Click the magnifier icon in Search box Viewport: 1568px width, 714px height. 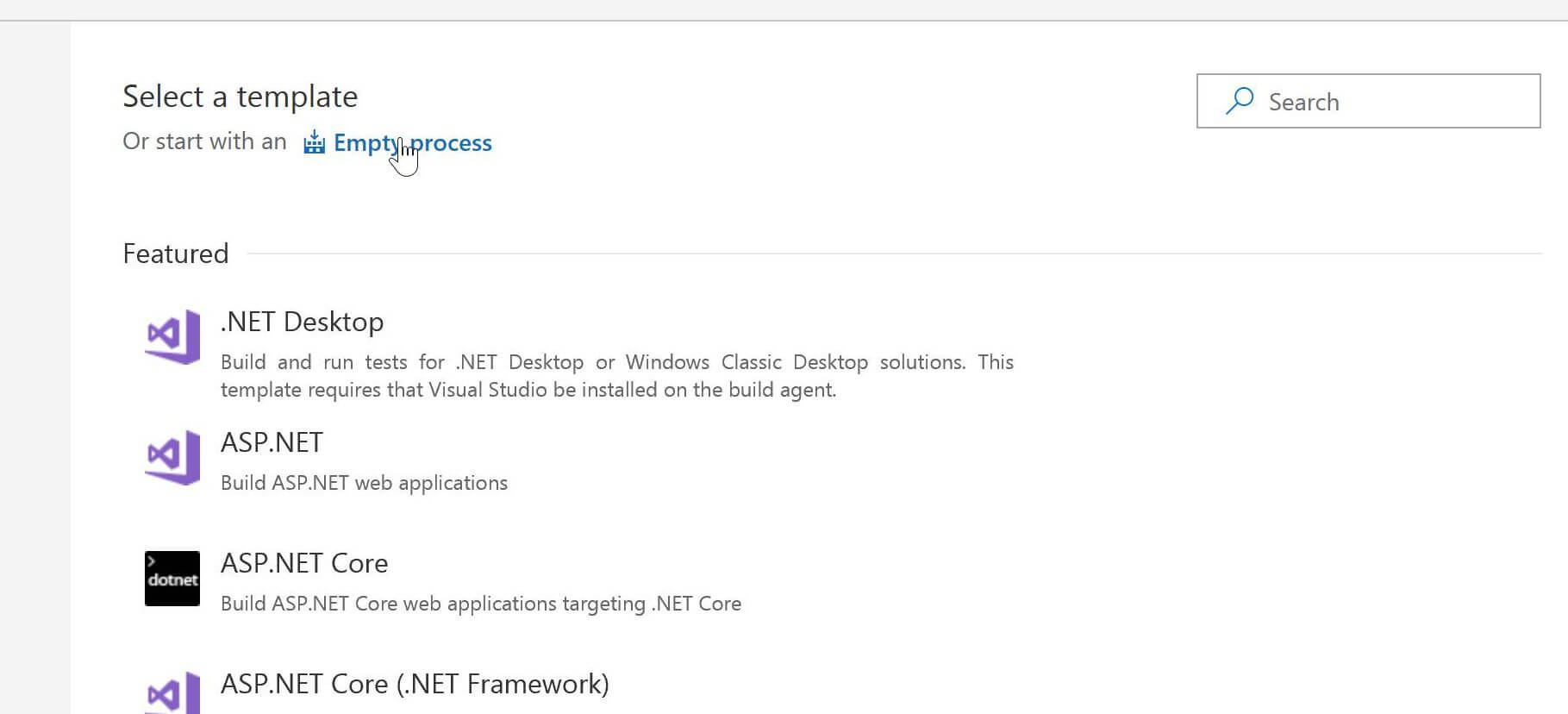[1240, 101]
